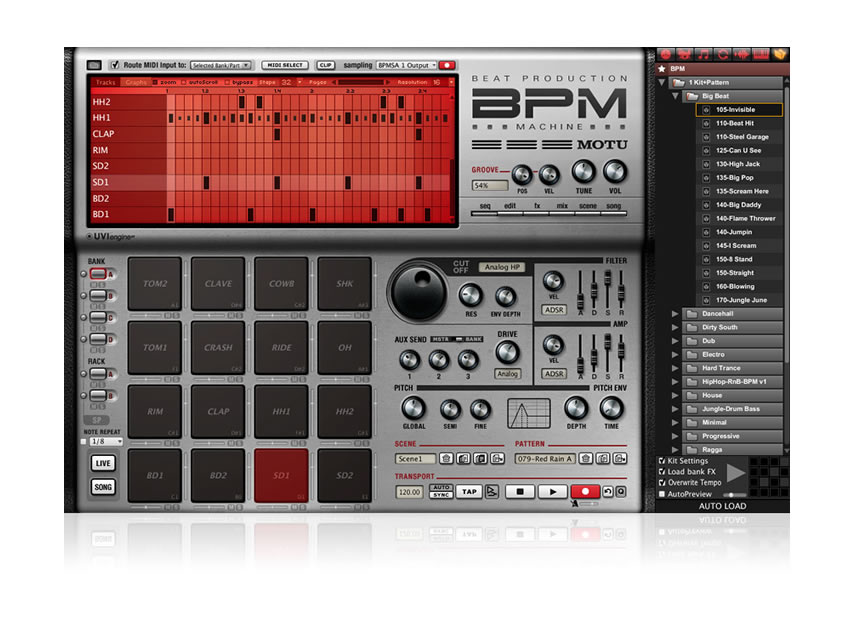
Task: Open the keyboard icon browser tab
Action: coord(760,53)
